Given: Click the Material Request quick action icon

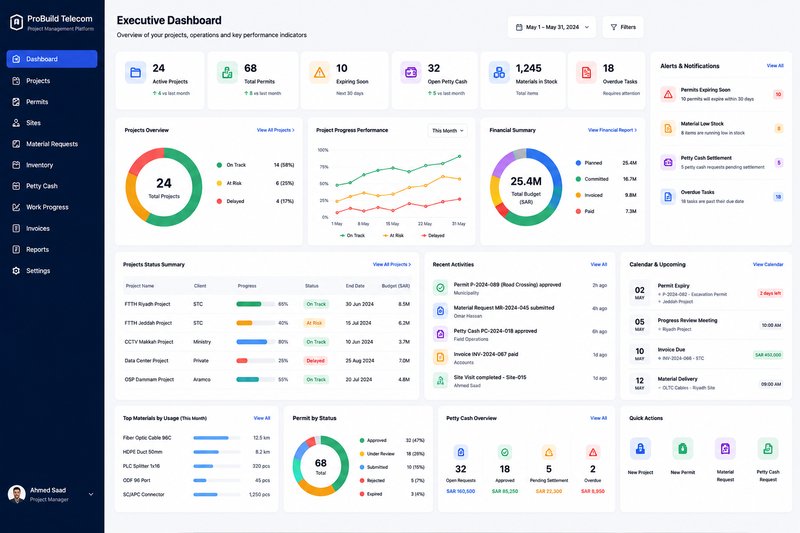Looking at the screenshot, I should click(725, 449).
